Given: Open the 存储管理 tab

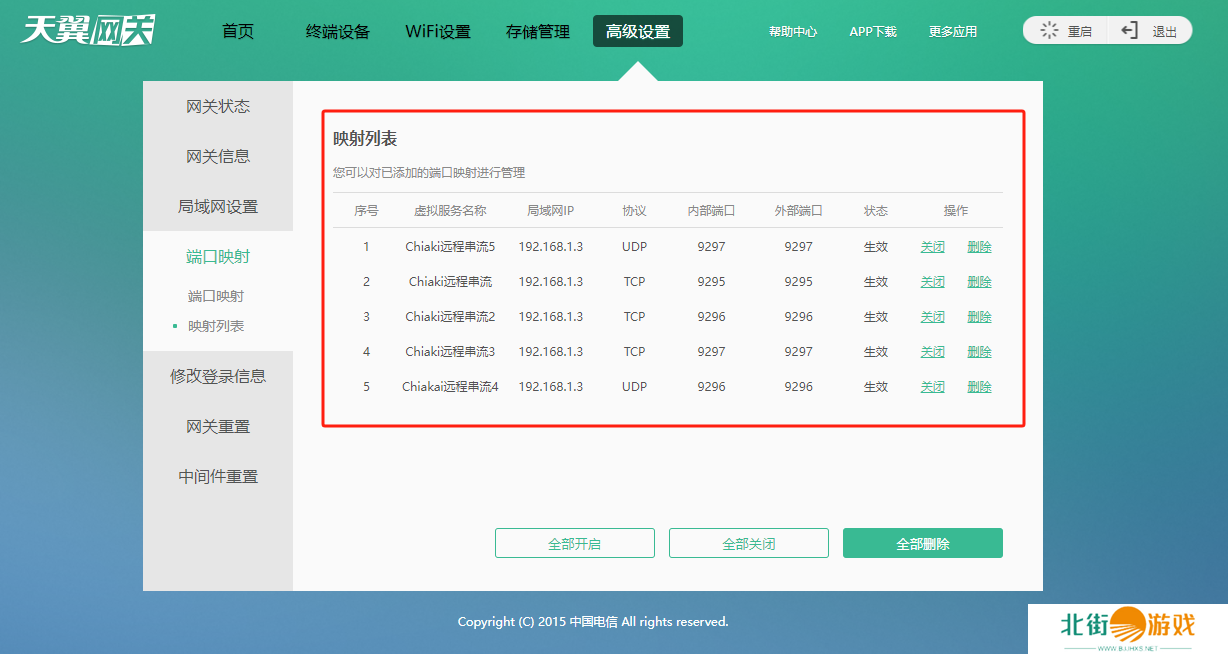Looking at the screenshot, I should pos(538,31).
